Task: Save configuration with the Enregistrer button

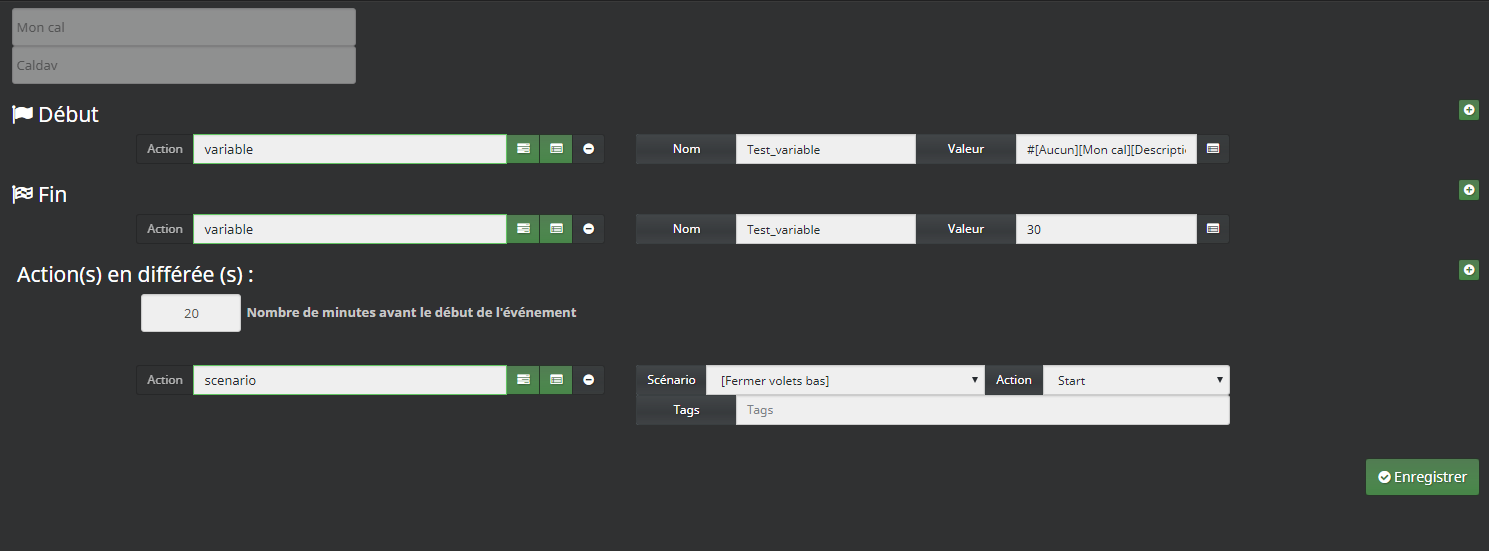Action: [1422, 477]
